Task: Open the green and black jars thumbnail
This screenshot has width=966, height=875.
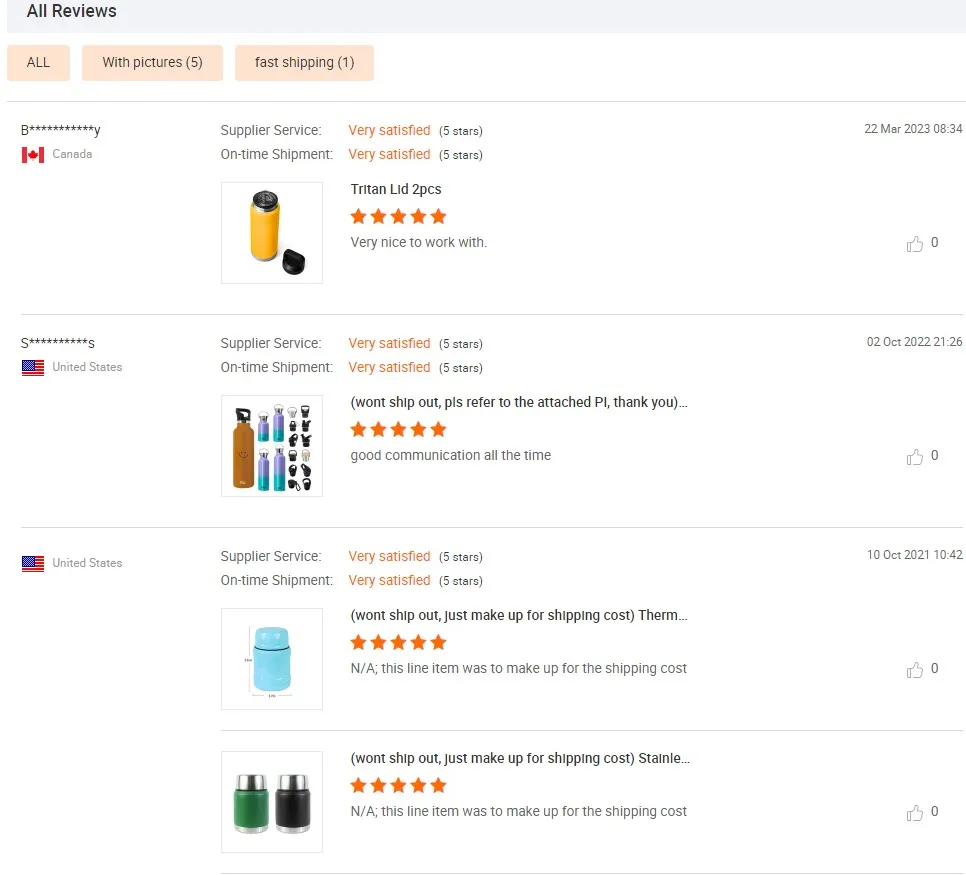Action: tap(272, 802)
